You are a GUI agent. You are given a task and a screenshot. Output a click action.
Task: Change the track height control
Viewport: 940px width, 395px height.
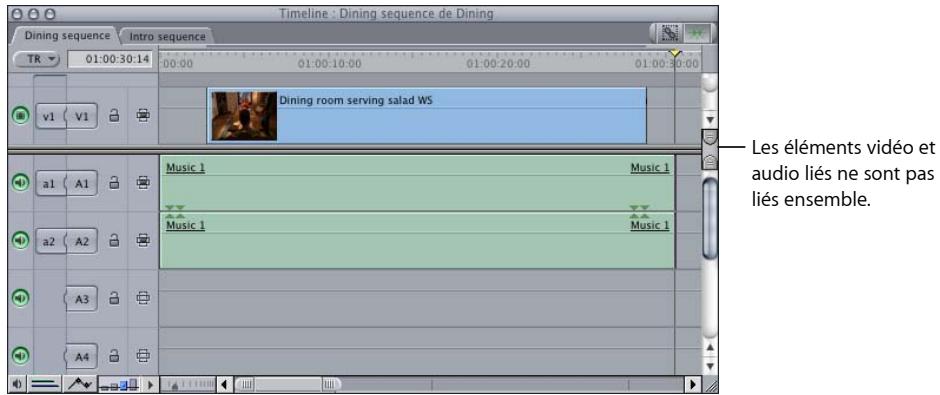click(119, 384)
